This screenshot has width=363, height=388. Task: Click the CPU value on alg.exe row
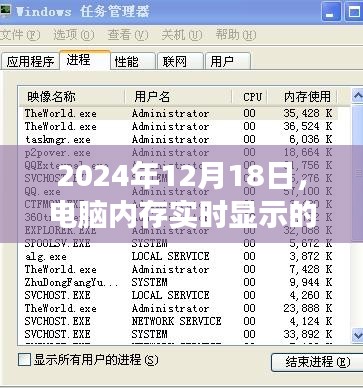pos(249,256)
